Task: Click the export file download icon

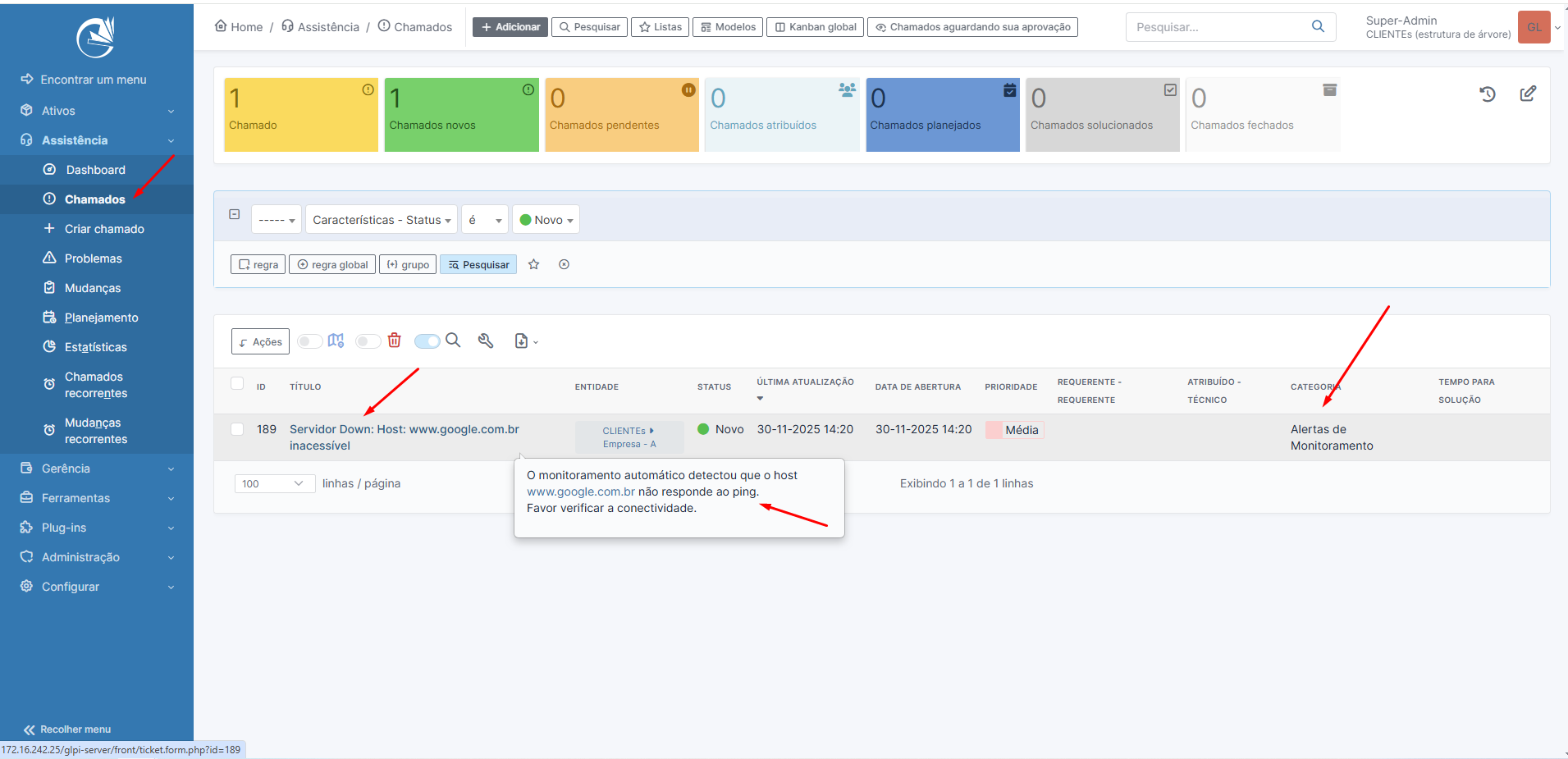Action: tap(523, 341)
